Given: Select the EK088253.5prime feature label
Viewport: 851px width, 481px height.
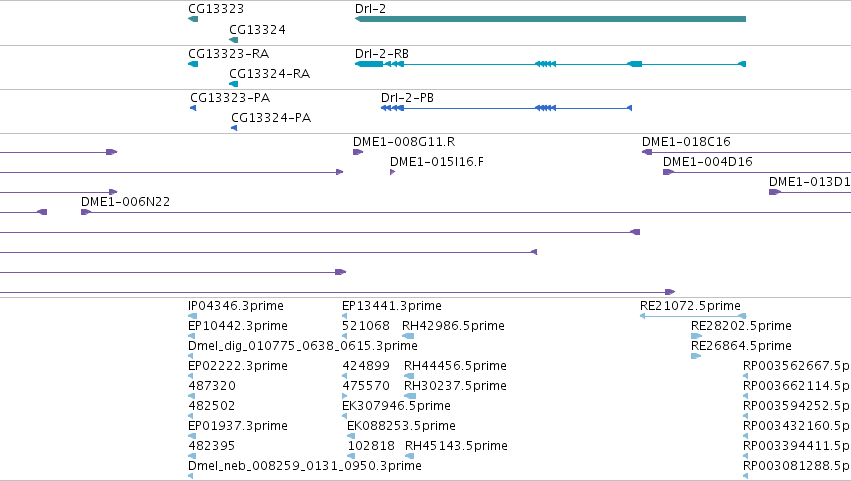Looking at the screenshot, I should click(401, 426).
